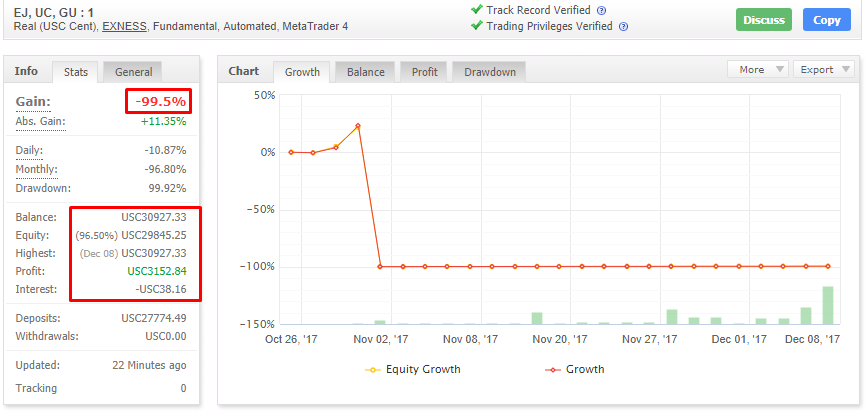Click the peak growth point before Nov 02
This screenshot has width=865, height=419.
click(x=358, y=126)
